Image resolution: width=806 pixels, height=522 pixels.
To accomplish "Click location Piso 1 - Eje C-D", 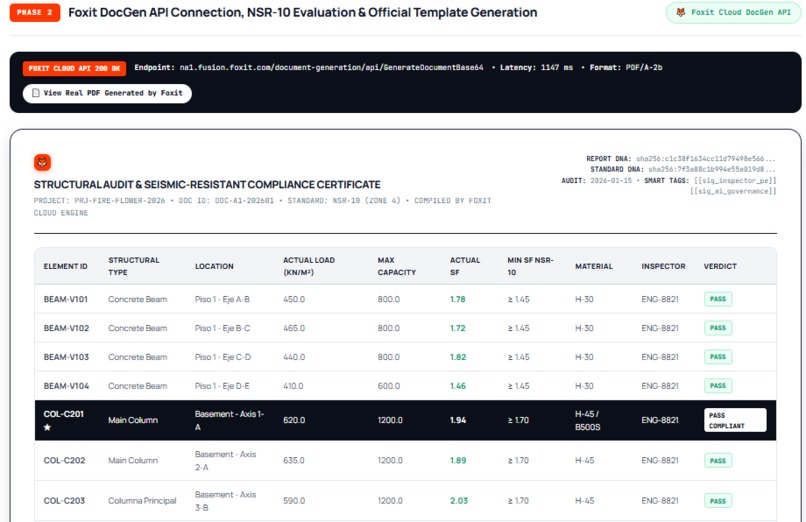I will (223, 357).
